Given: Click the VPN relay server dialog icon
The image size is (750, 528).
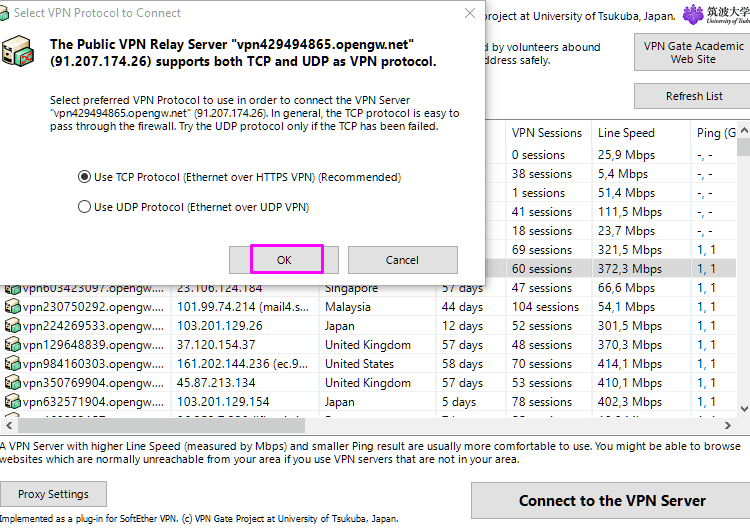Looking at the screenshot, I should click(x=18, y=51).
